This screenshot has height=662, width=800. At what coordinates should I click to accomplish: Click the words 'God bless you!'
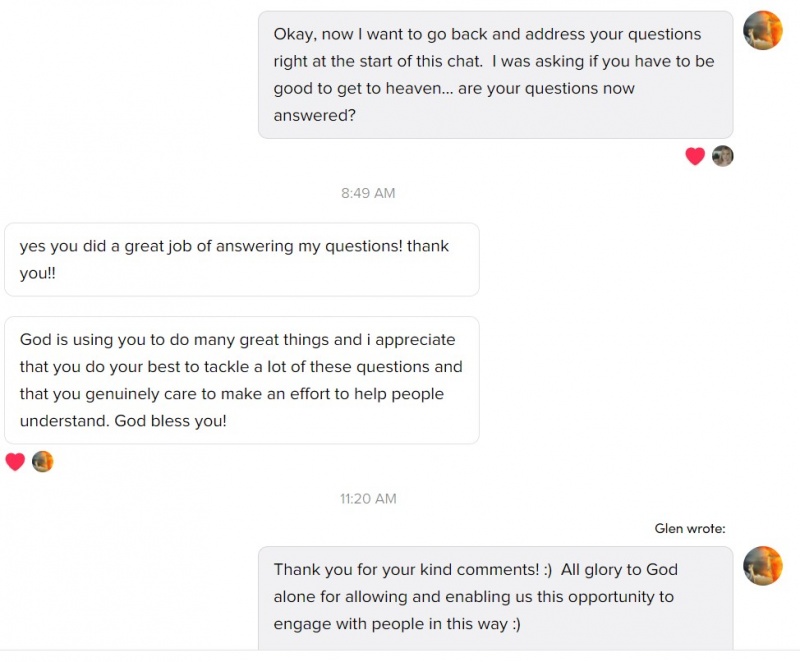tap(170, 421)
